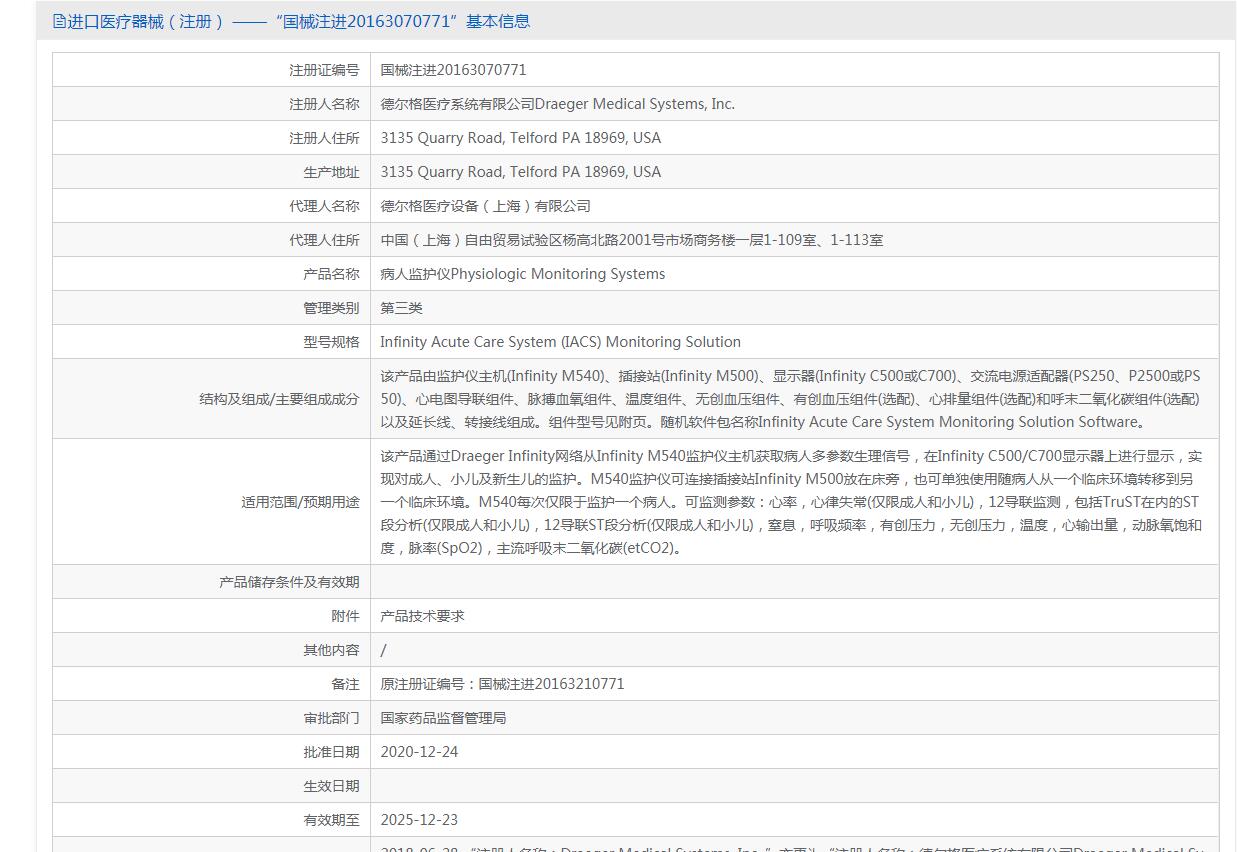
Task: Click the 适用范围/预期用途 description paragraph
Action: [x=790, y=501]
